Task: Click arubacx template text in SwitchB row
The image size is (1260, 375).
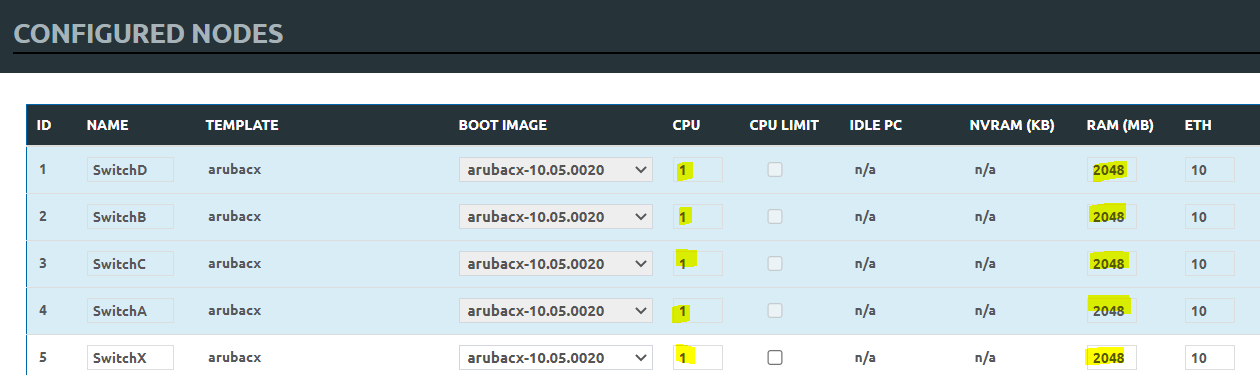Action: (x=234, y=217)
